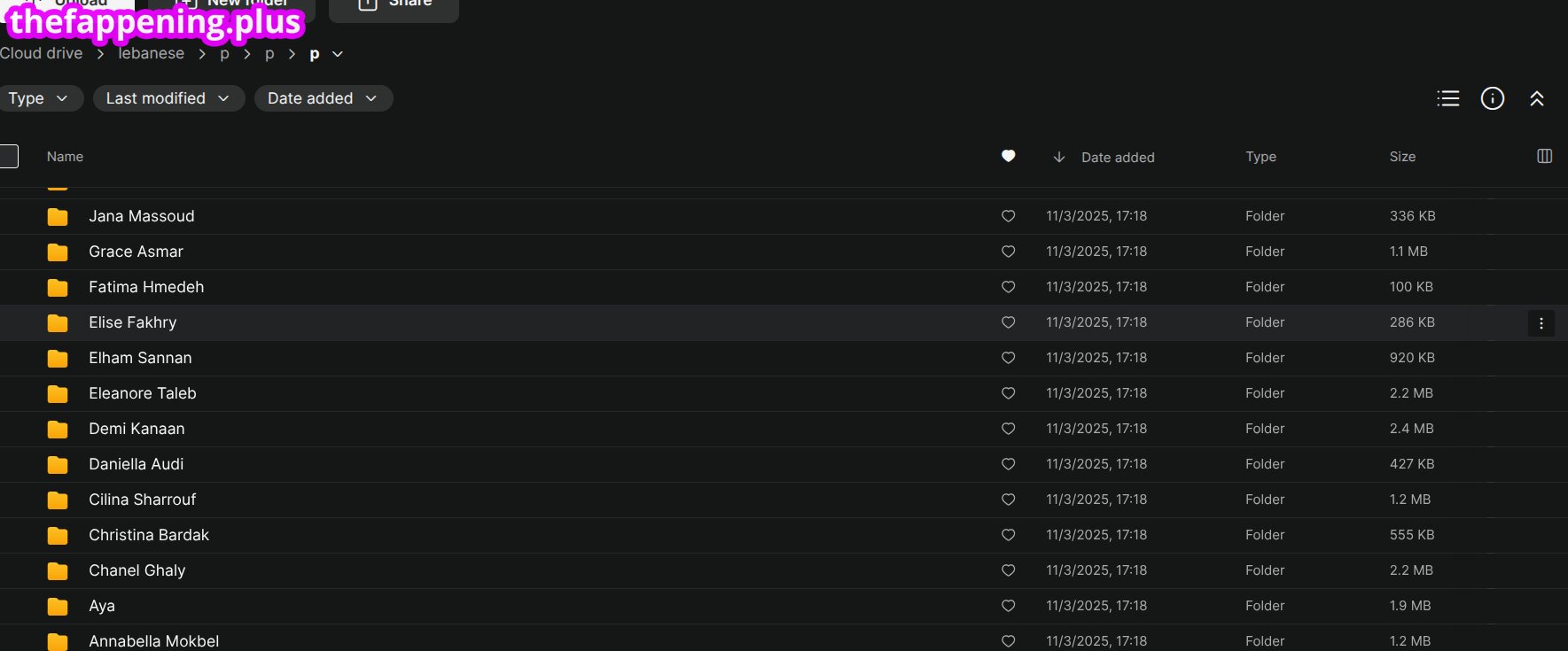Toggle favorite heart on 555 KB folder

[x=1008, y=535]
